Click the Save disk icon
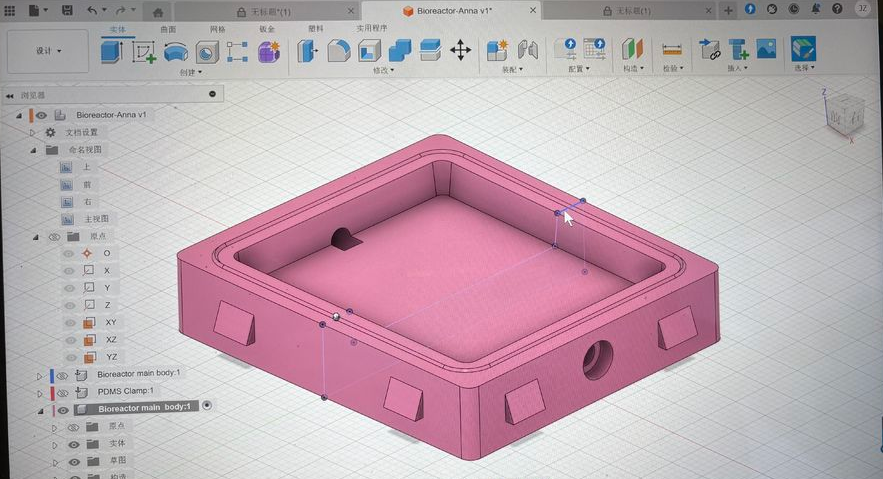This screenshot has height=479, width=883. [67, 10]
